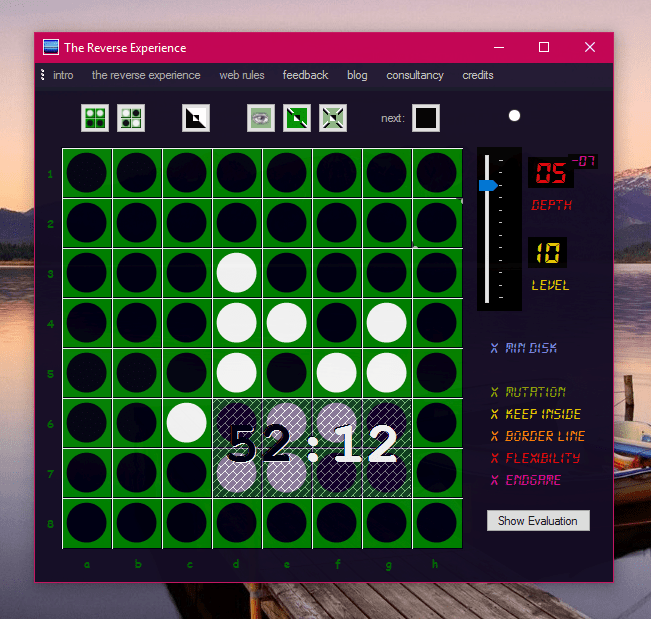Open the web rules menu
Viewport: 651px width, 619px height.
[x=241, y=75]
